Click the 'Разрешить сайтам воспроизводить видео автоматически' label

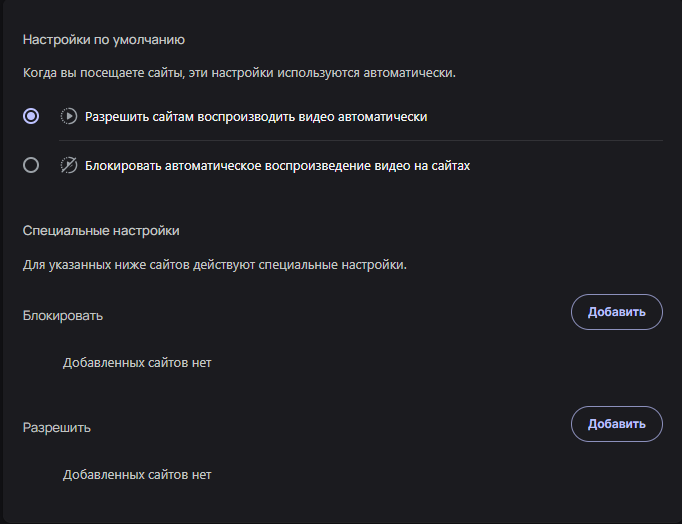(256, 116)
